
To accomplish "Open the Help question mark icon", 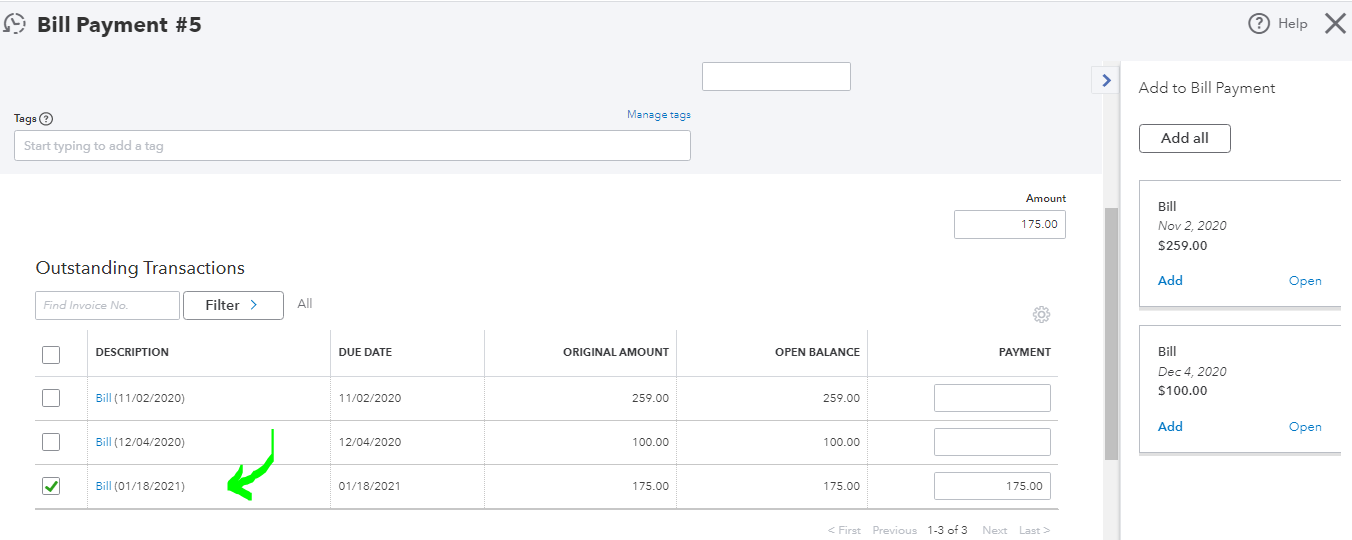I will 1259,24.
